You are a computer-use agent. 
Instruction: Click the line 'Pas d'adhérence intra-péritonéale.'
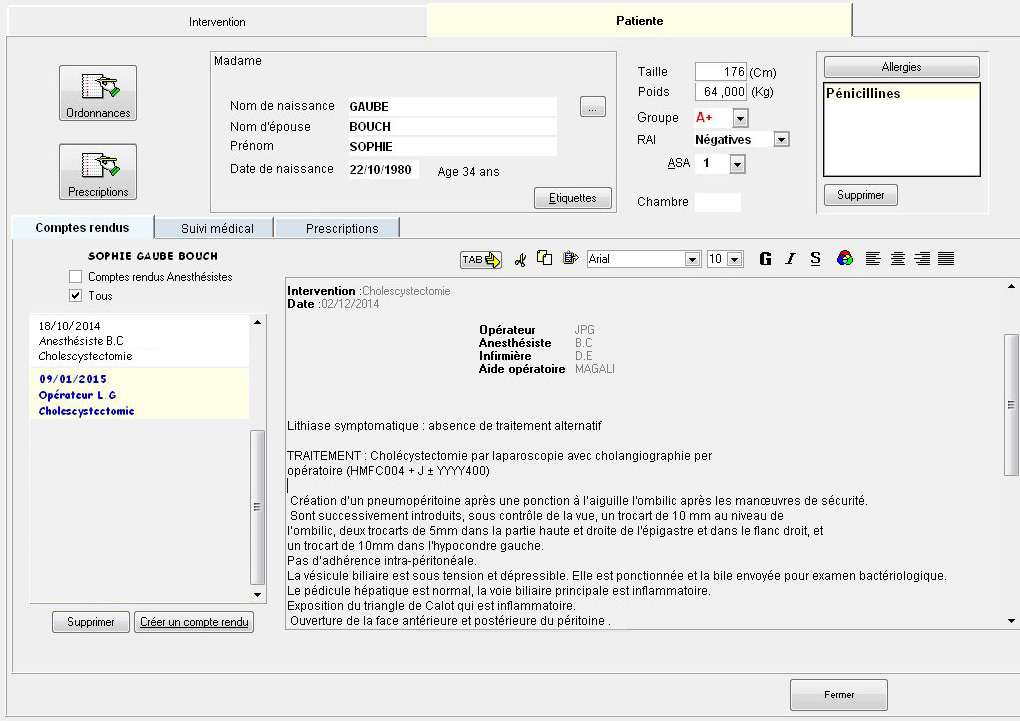coord(382,561)
